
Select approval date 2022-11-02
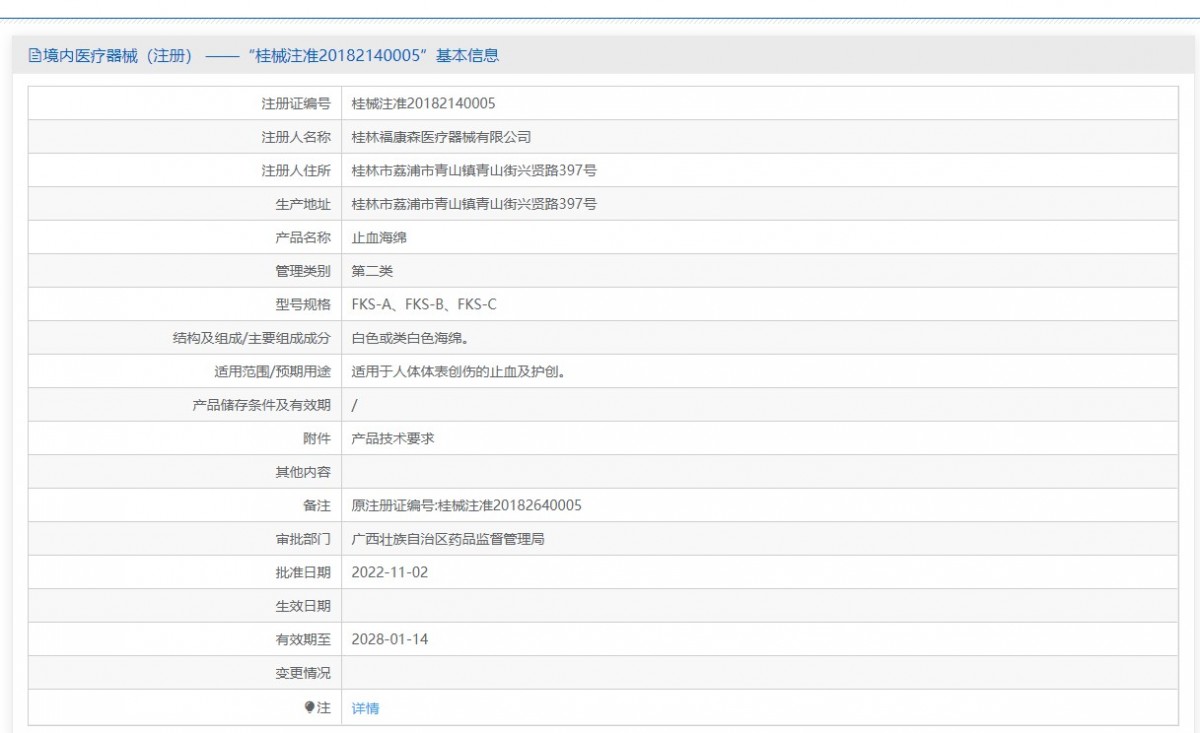[x=391, y=573]
